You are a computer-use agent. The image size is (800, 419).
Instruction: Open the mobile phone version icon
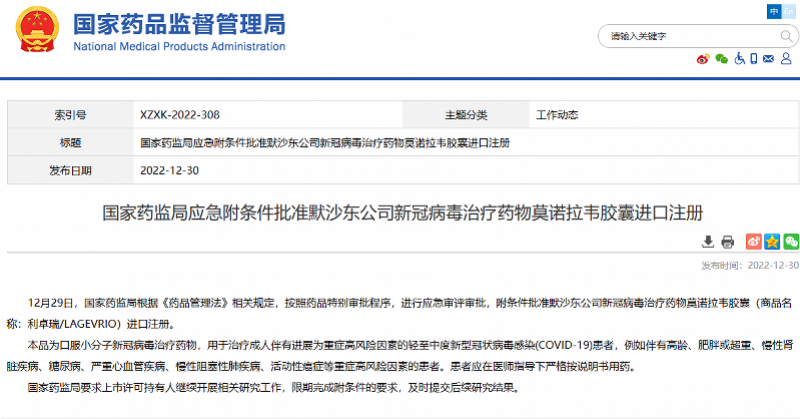coord(754,59)
